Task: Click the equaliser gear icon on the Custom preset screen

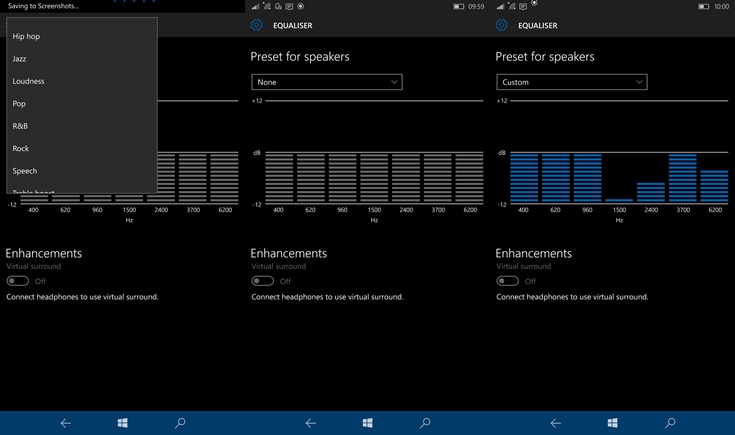Action: (x=502, y=25)
